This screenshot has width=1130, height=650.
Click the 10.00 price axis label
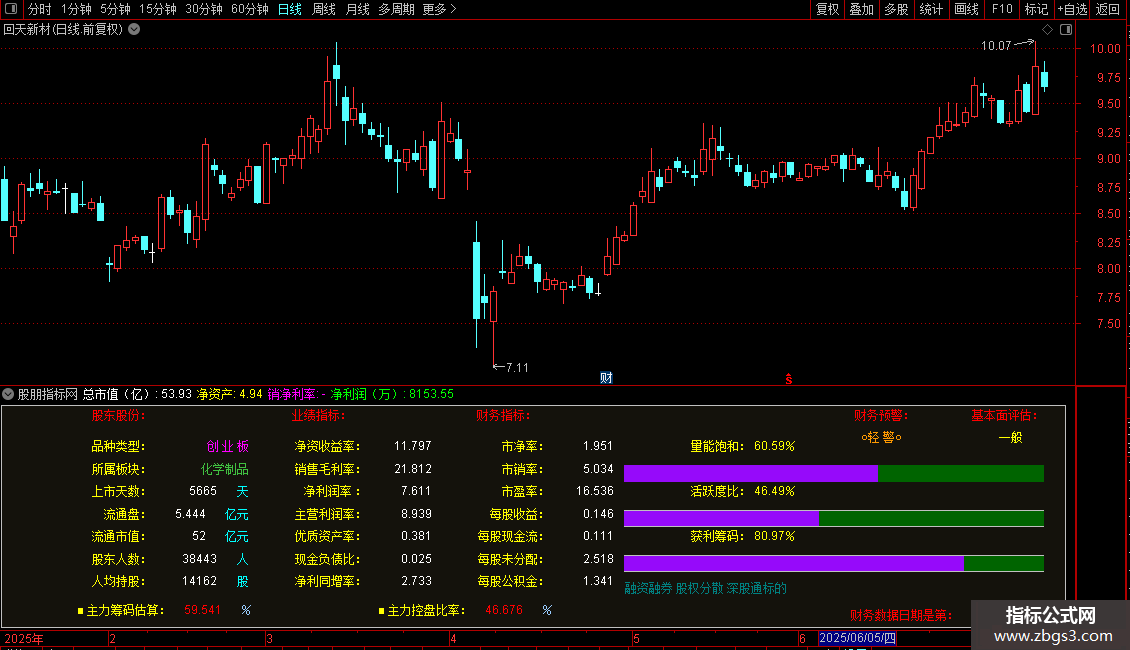[1105, 48]
